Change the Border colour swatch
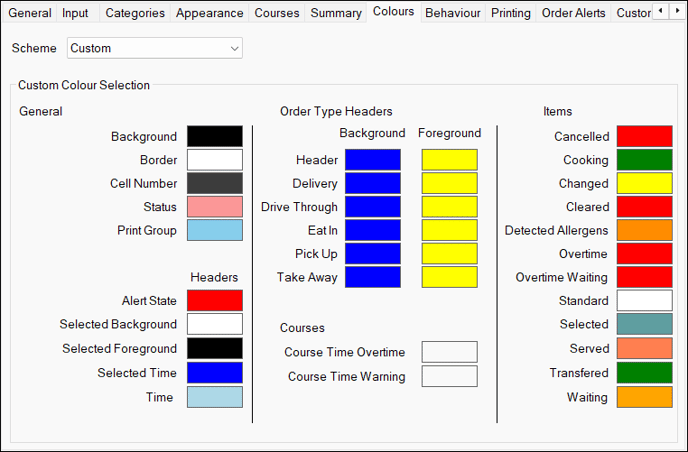Screen dimensions: 688x452 (x=215, y=160)
